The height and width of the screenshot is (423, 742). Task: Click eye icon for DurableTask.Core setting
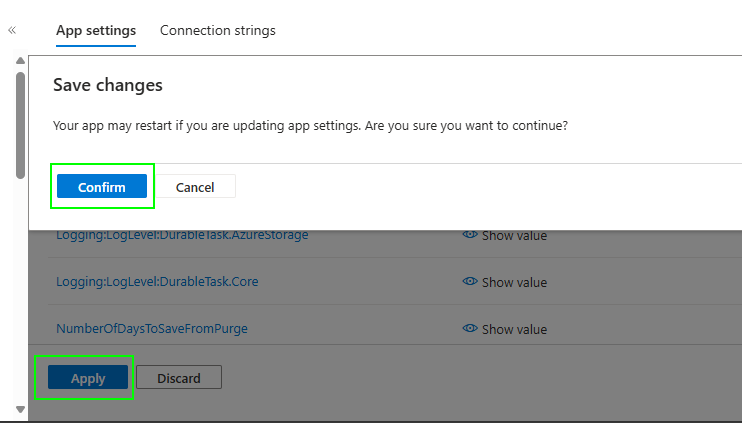469,282
